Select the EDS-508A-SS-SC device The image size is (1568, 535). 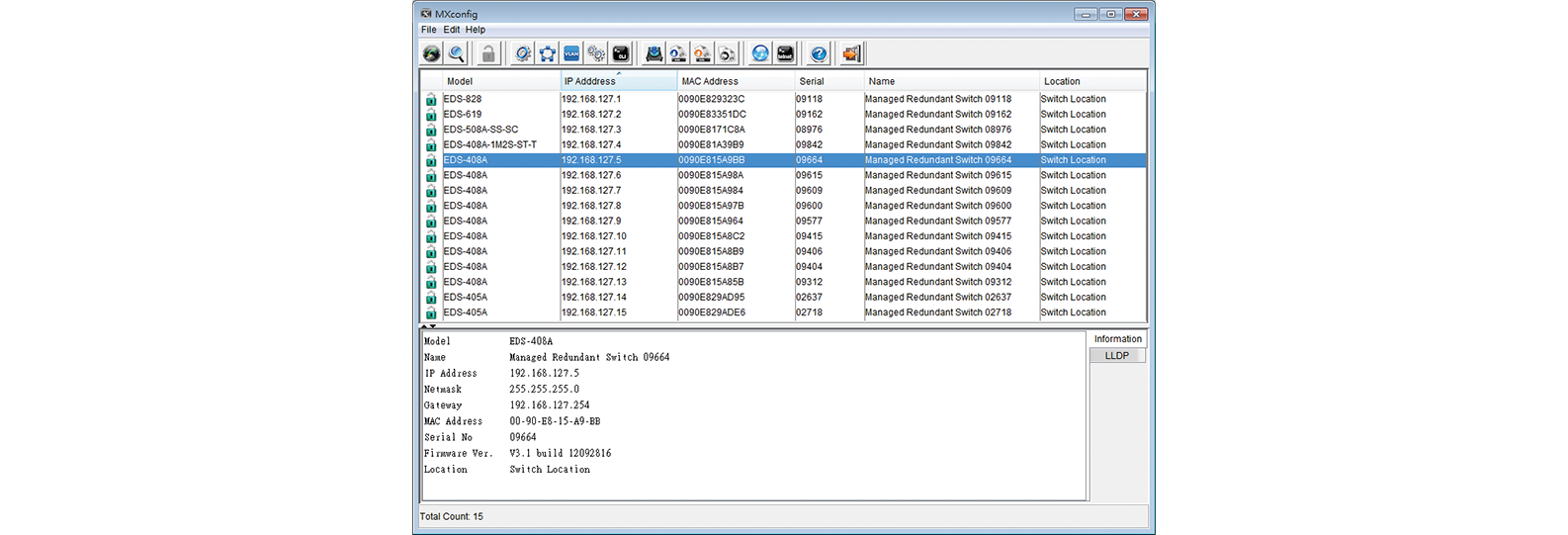(784, 130)
